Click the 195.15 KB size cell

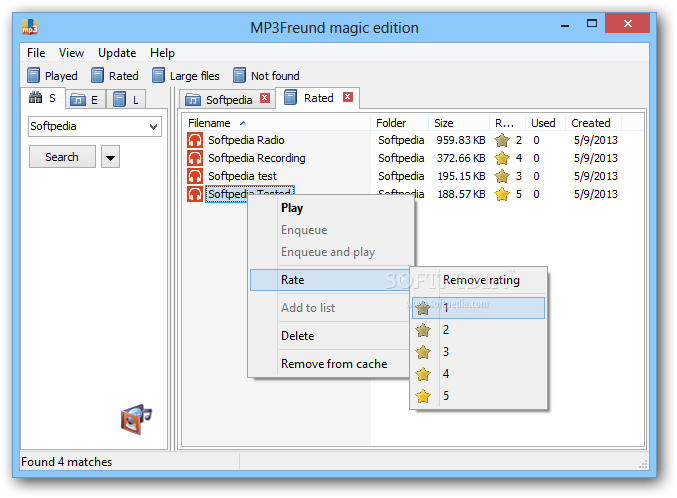pos(461,176)
